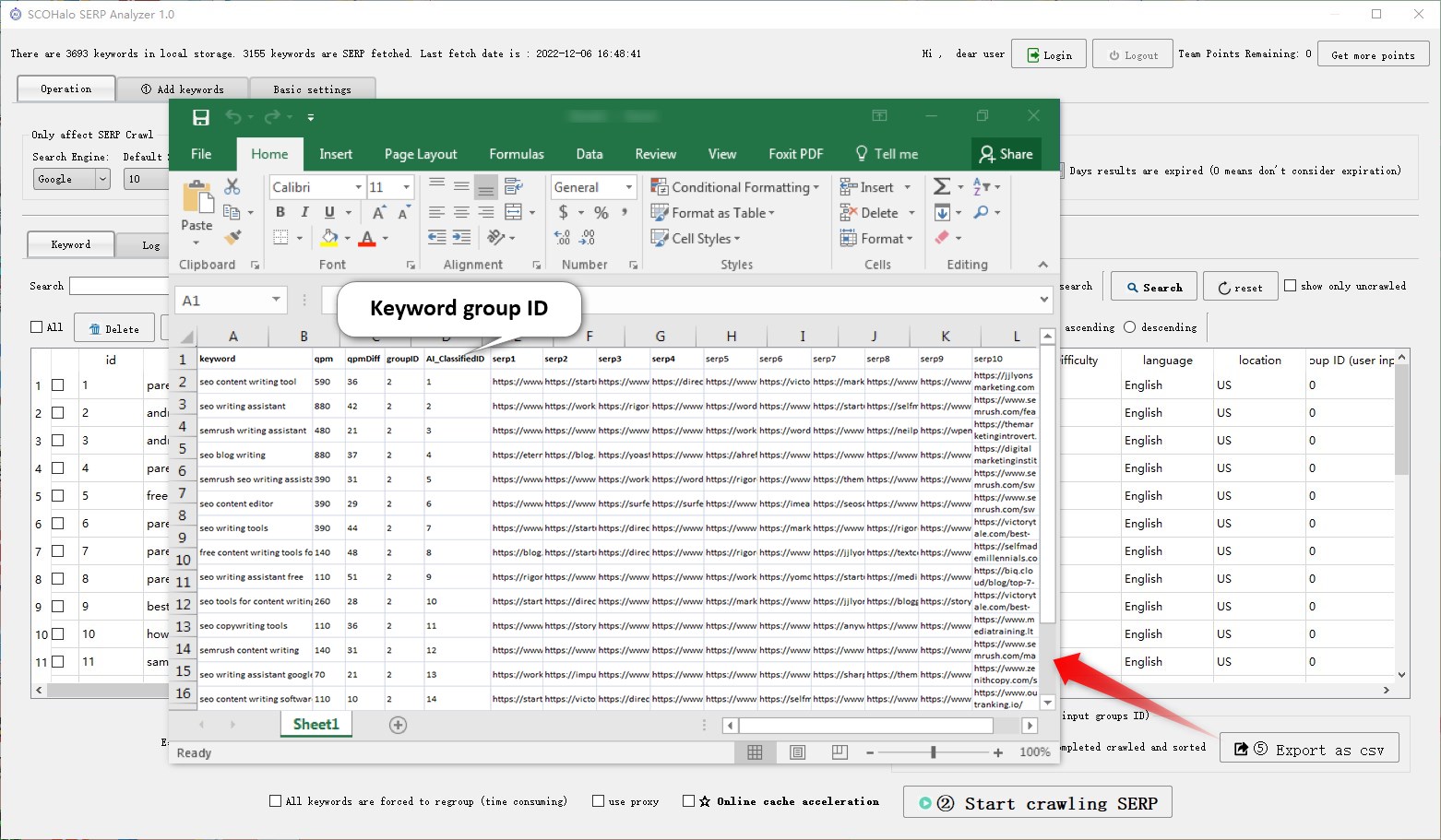Click the Tell me search box

887,154
